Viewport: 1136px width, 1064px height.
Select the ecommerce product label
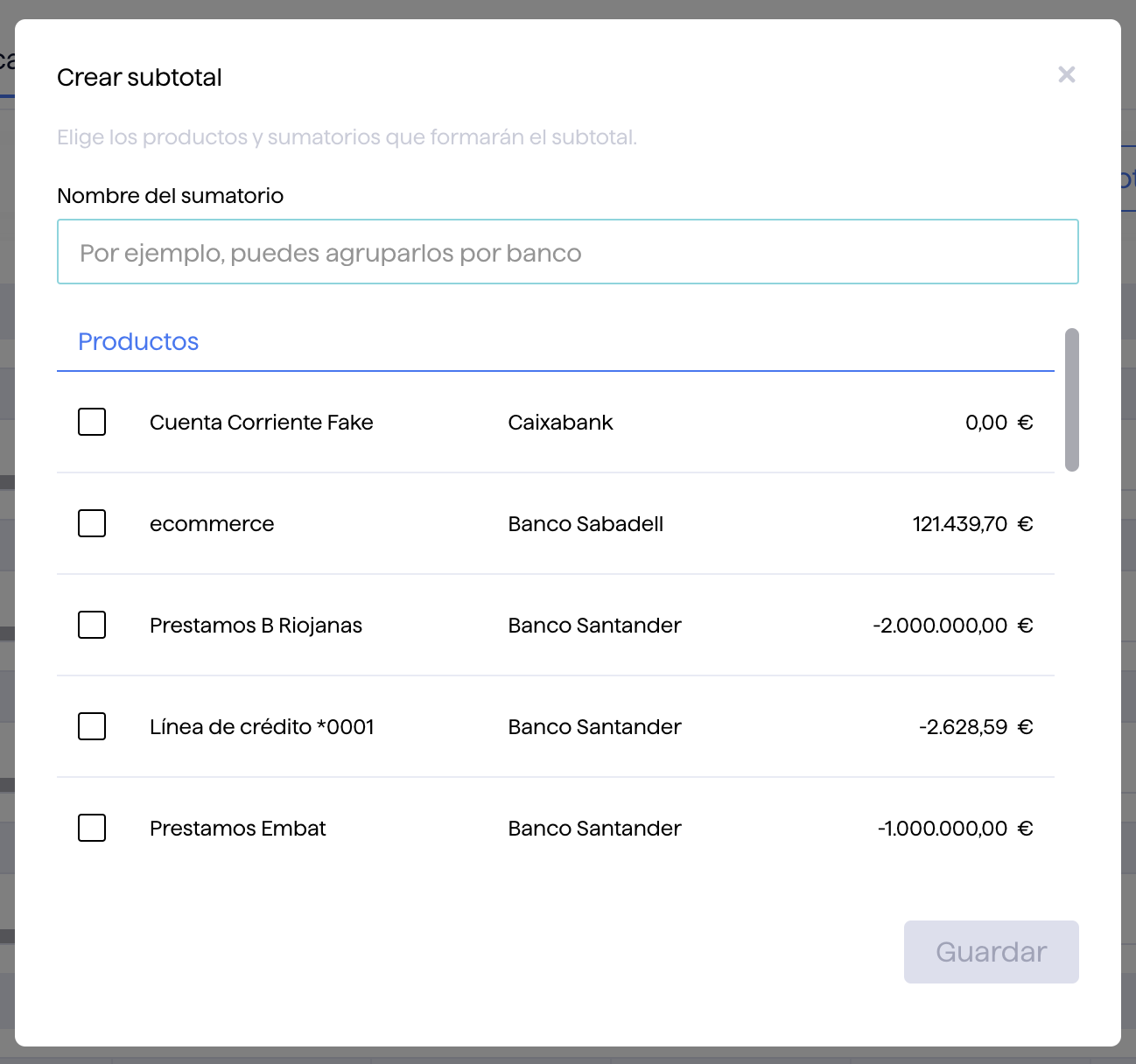click(212, 524)
